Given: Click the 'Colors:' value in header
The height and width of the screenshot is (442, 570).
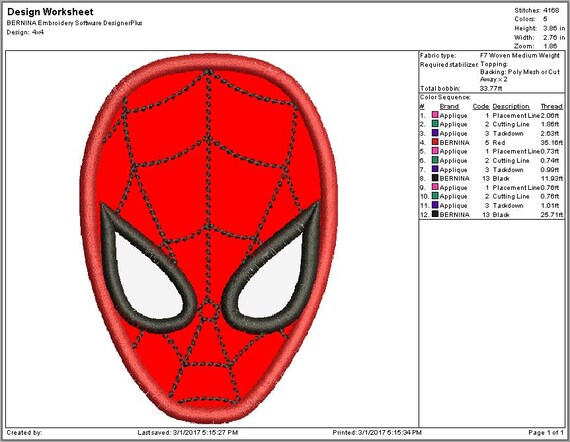Looking at the screenshot, I should point(545,19).
